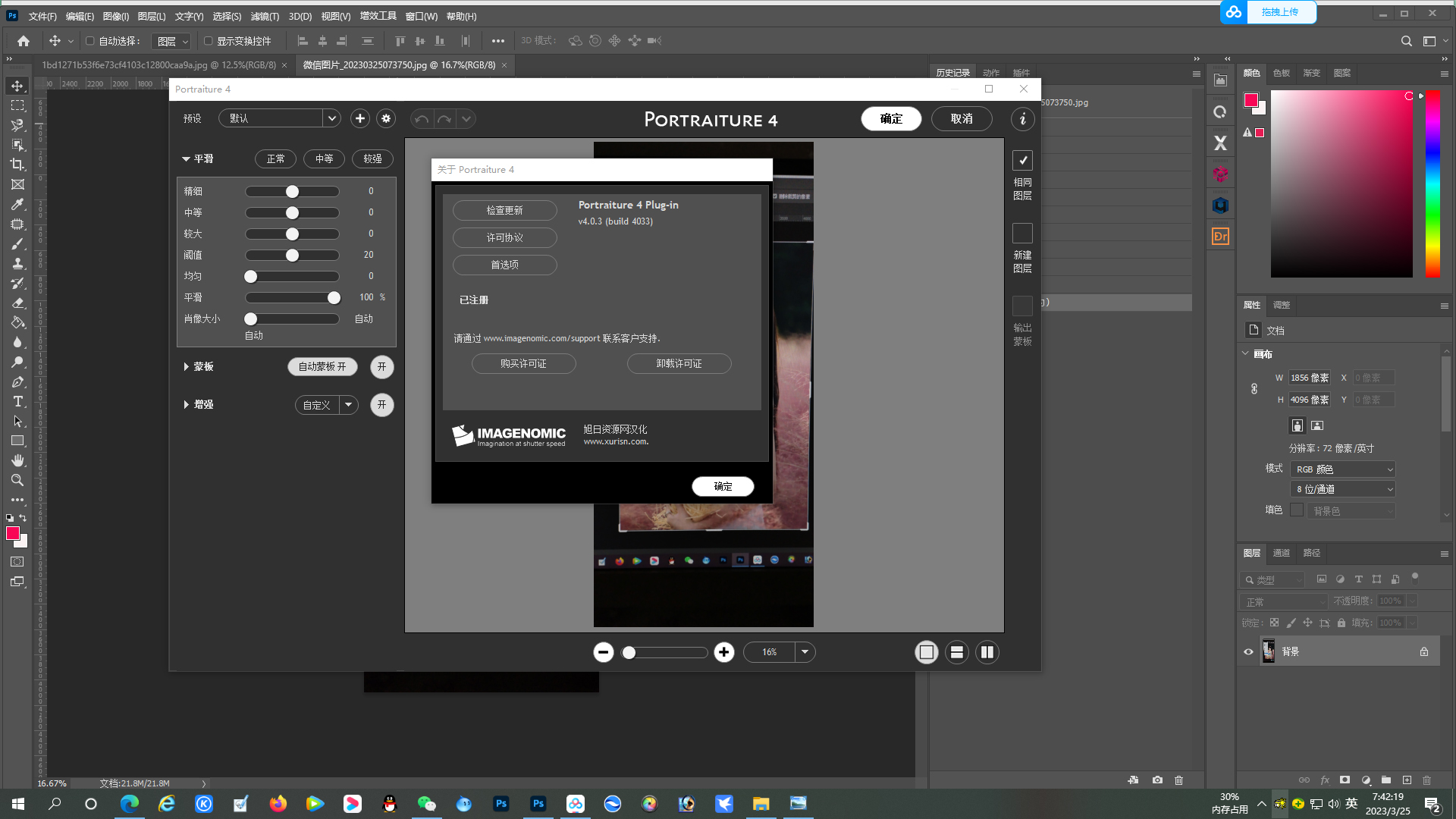Image resolution: width=1456 pixels, height=819 pixels.
Task: Delete layer with trash icon in Layers panel
Action: click(x=1427, y=780)
